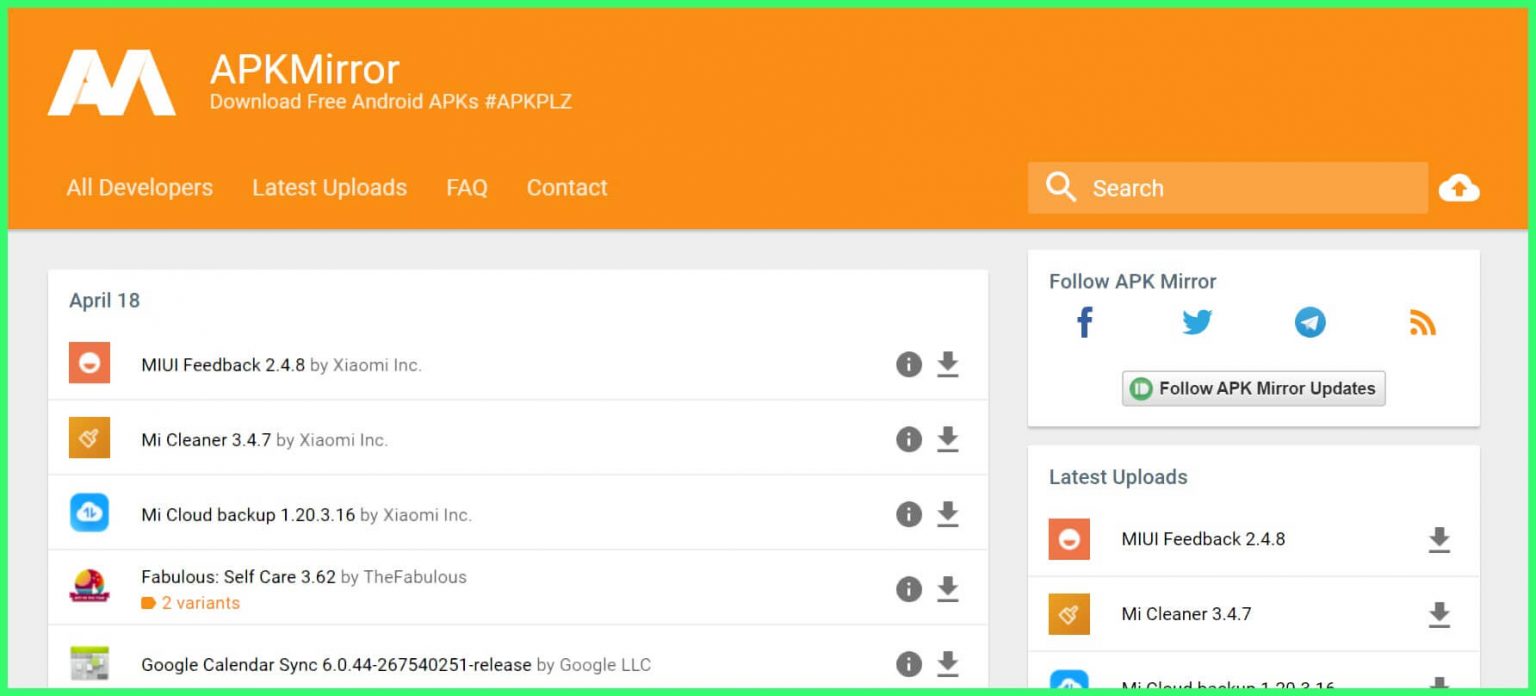The image size is (1536, 696).
Task: Click sidebar download icon for MIUI Feedback
Action: tap(1440, 540)
